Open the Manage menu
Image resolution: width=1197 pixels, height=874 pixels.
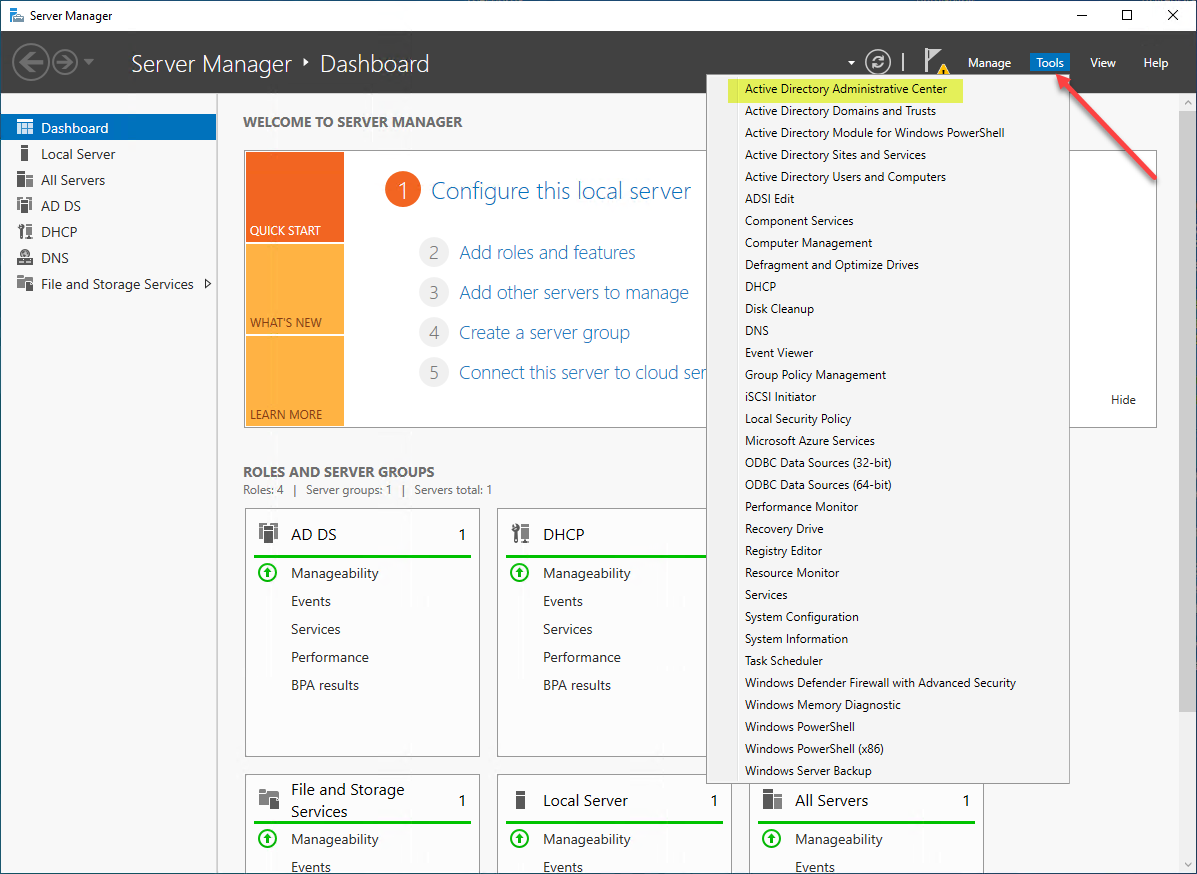(x=989, y=63)
